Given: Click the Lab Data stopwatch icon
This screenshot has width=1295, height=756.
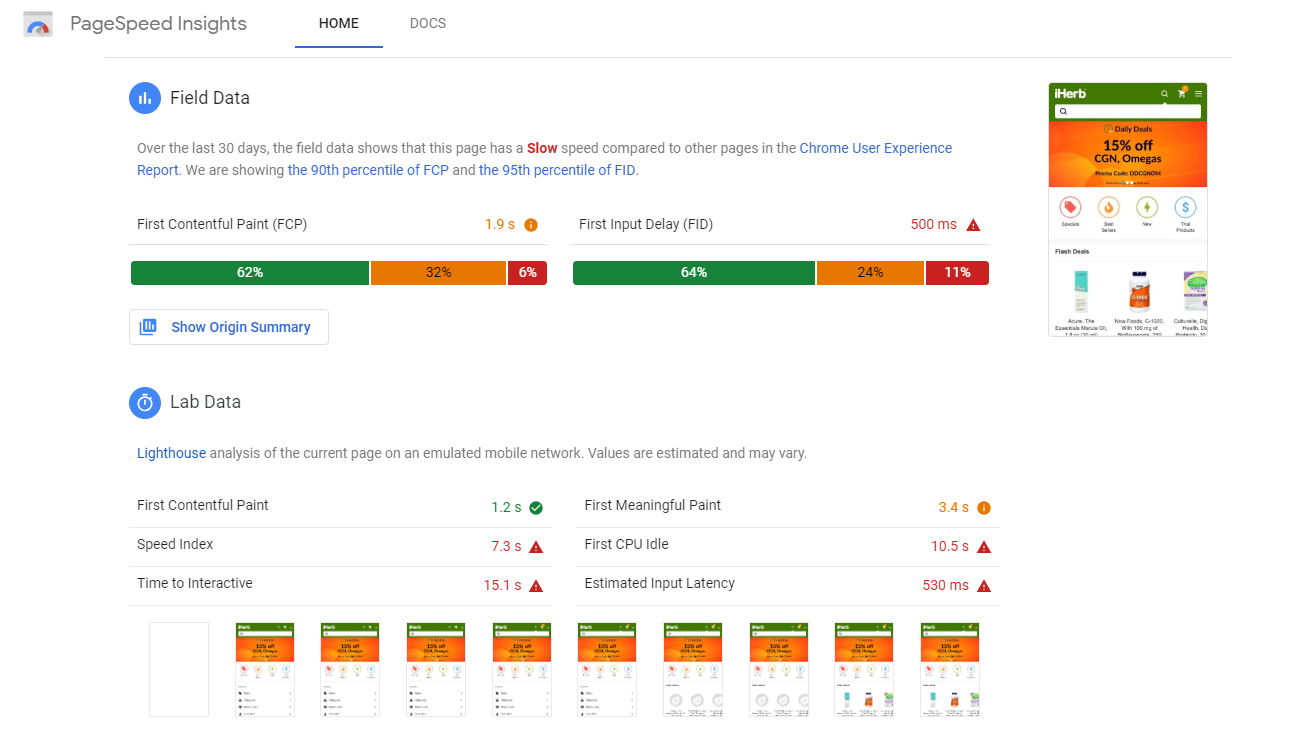Looking at the screenshot, I should pos(145,403).
